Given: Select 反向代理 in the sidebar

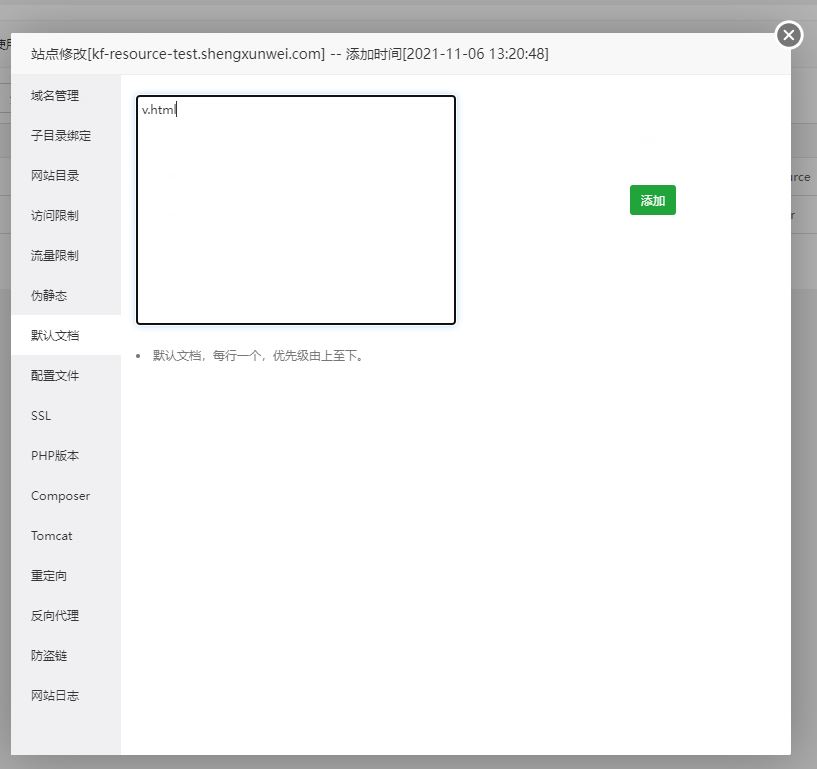Looking at the screenshot, I should (x=55, y=615).
